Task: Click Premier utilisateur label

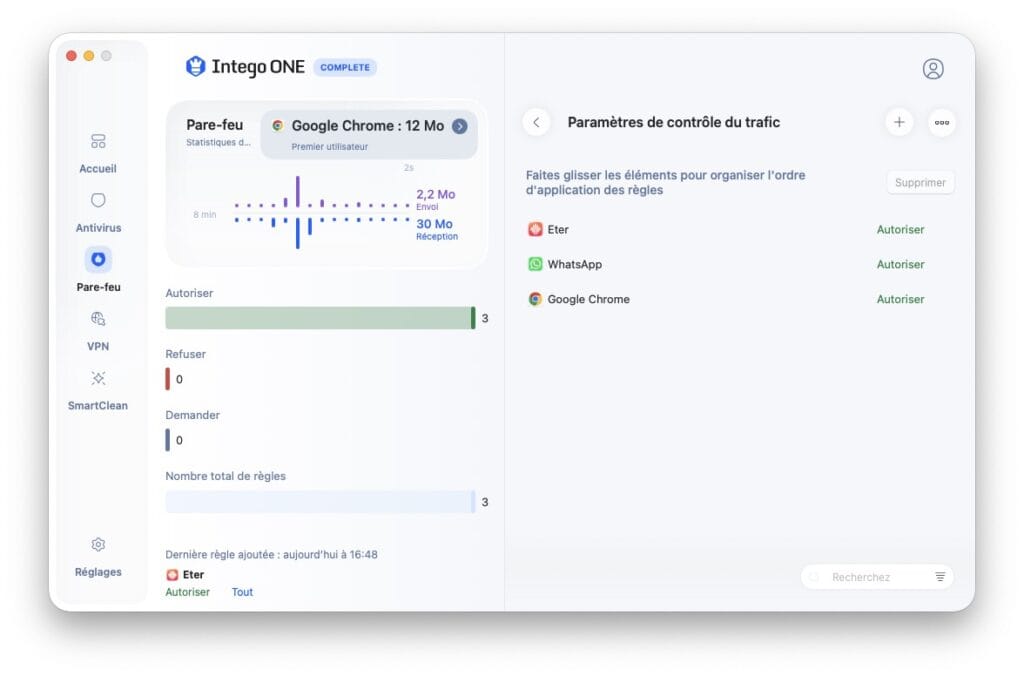Action: [x=329, y=147]
